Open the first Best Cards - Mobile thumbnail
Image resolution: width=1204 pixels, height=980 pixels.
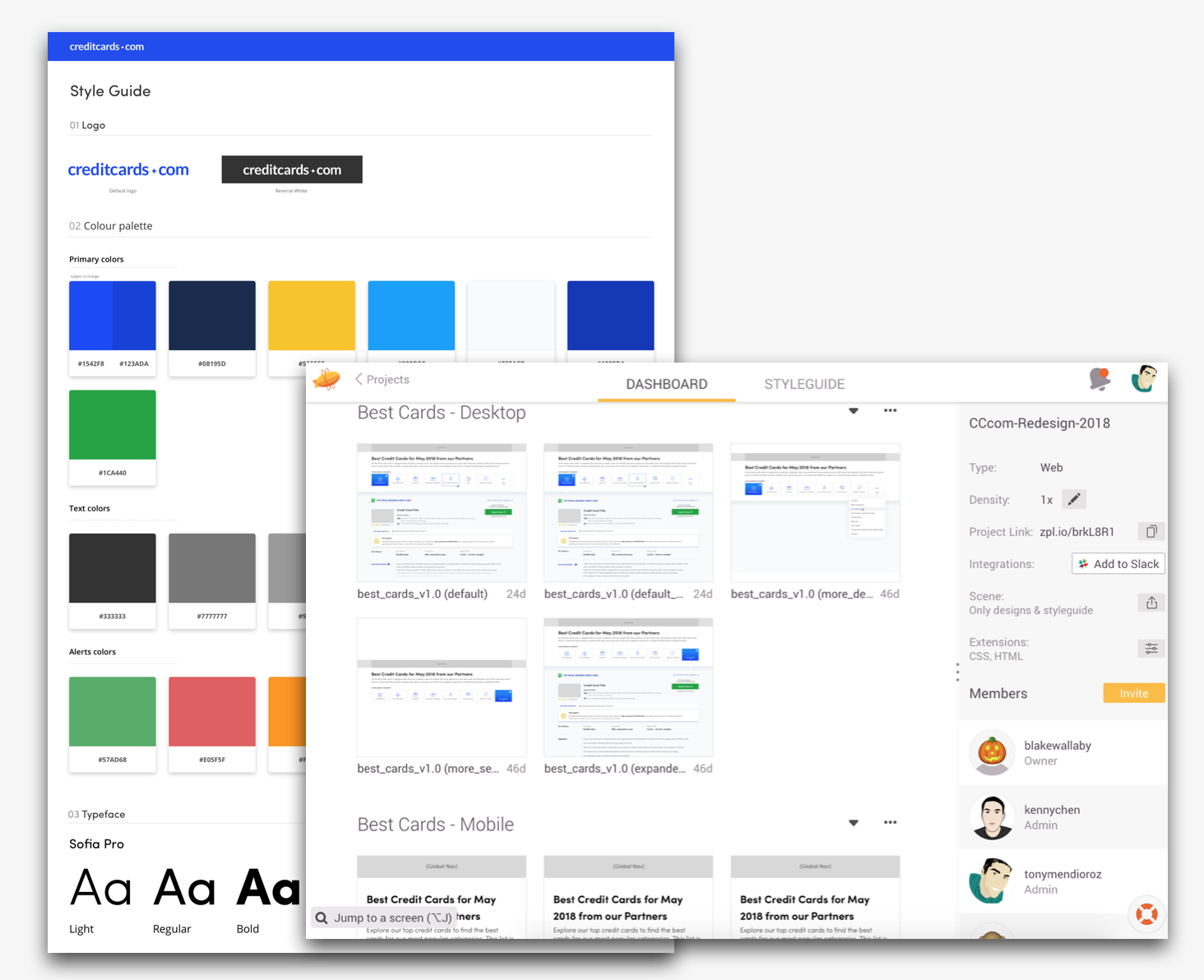pos(442,897)
